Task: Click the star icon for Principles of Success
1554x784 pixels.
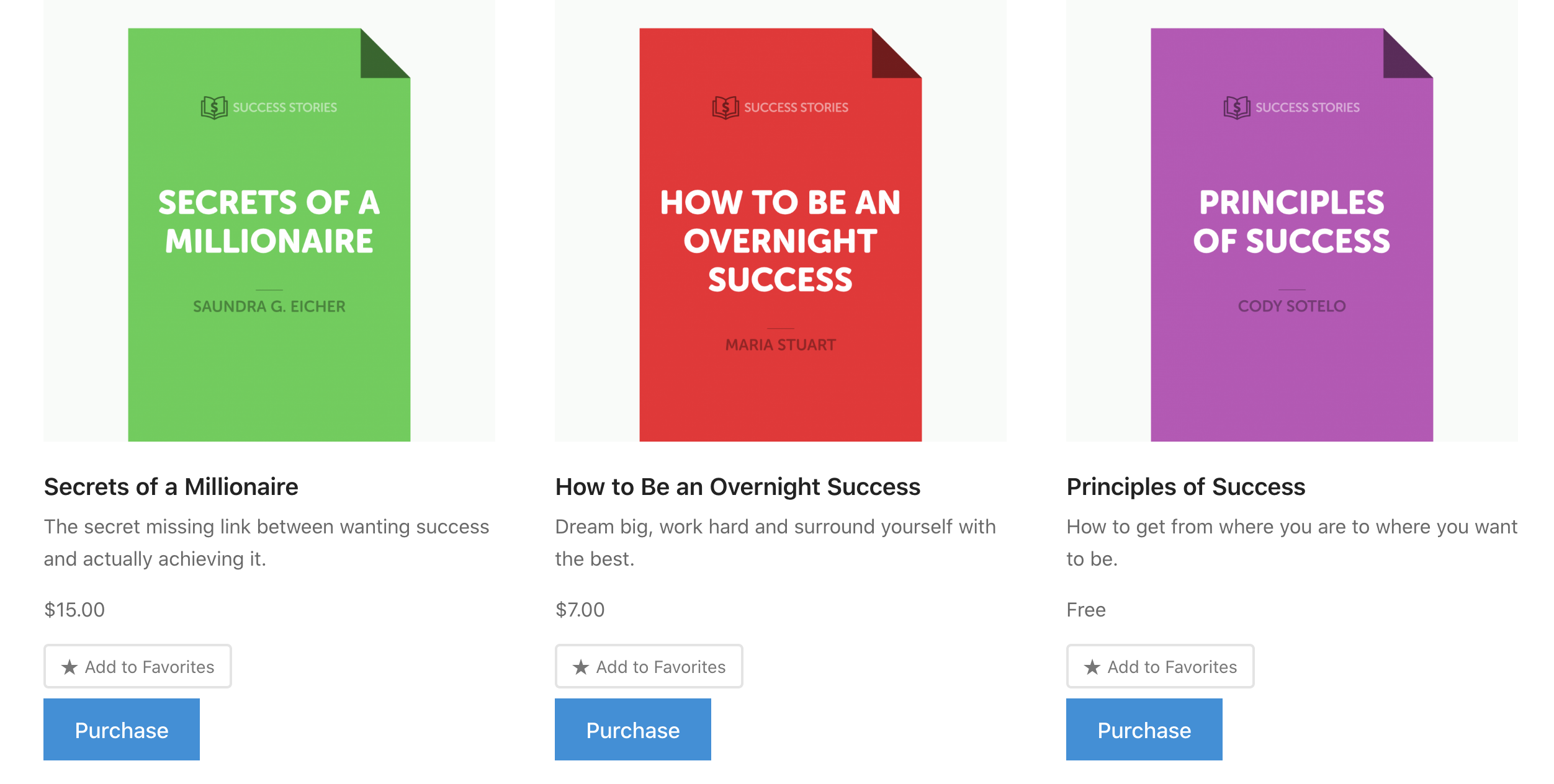Action: pyautogui.click(x=1092, y=667)
